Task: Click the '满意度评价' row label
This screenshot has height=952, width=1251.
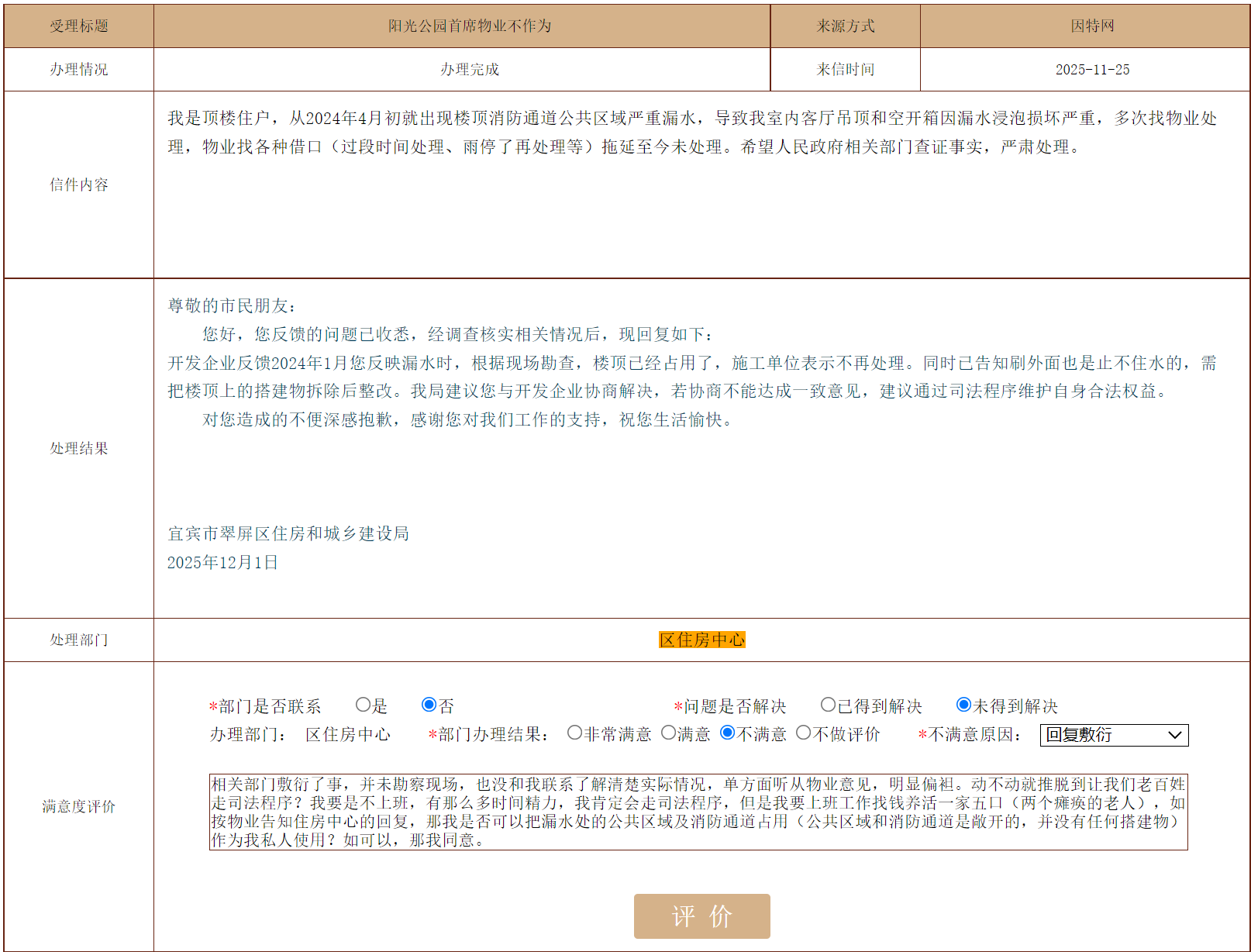Action: click(78, 806)
